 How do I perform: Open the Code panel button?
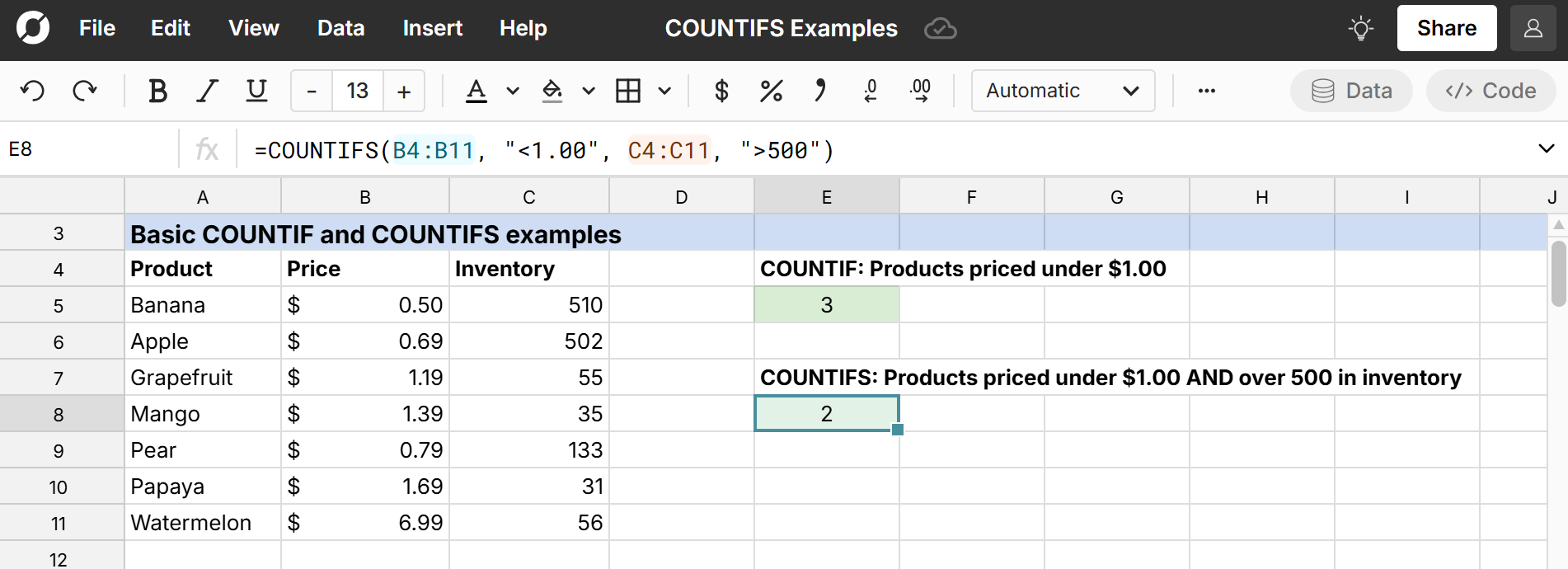point(1491,91)
